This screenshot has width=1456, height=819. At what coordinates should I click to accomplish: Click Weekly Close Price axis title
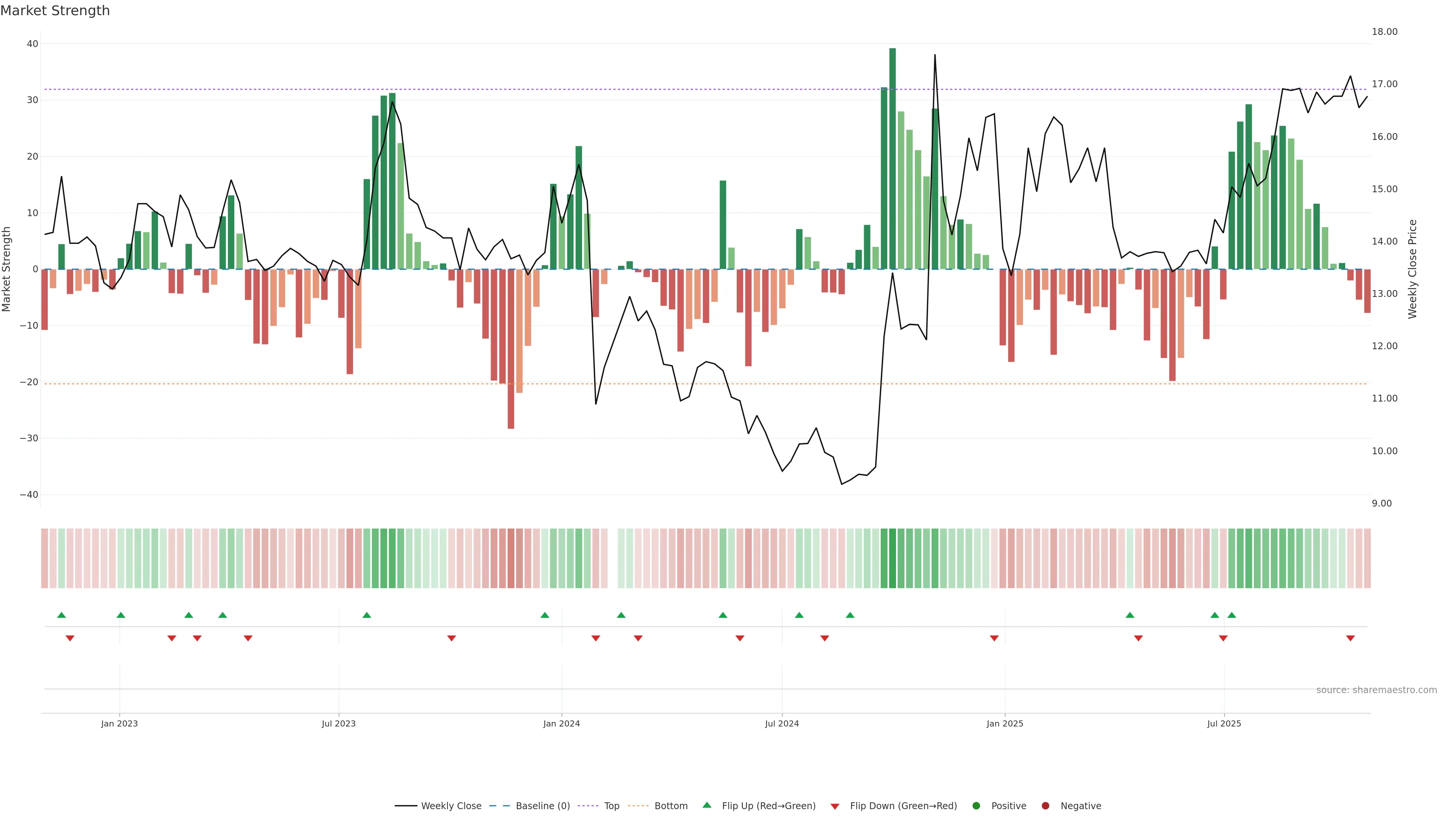tap(1412, 269)
